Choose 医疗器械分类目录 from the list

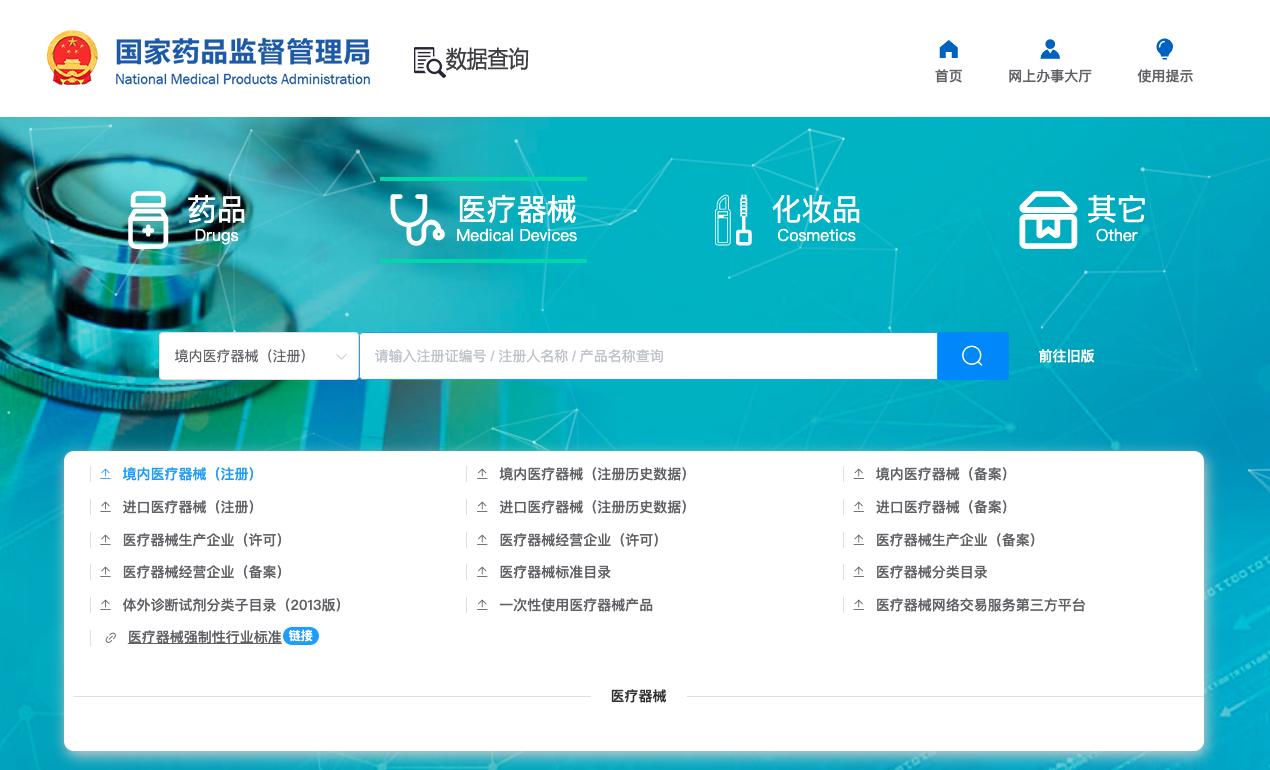(931, 572)
